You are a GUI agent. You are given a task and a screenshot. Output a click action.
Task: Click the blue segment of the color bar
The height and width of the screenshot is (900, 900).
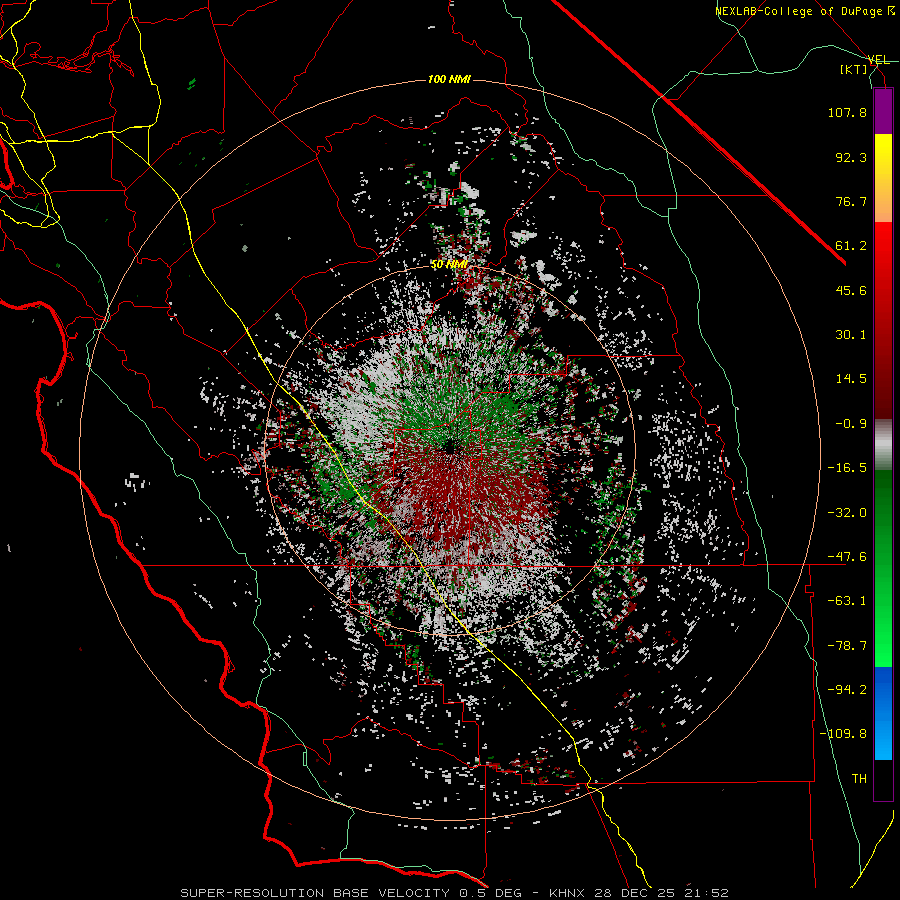coord(883,713)
